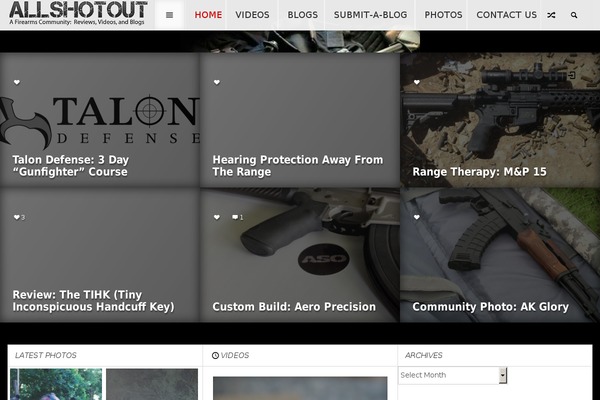Like the Talon Defense post heart
The width and height of the screenshot is (600, 400).
tap(17, 82)
